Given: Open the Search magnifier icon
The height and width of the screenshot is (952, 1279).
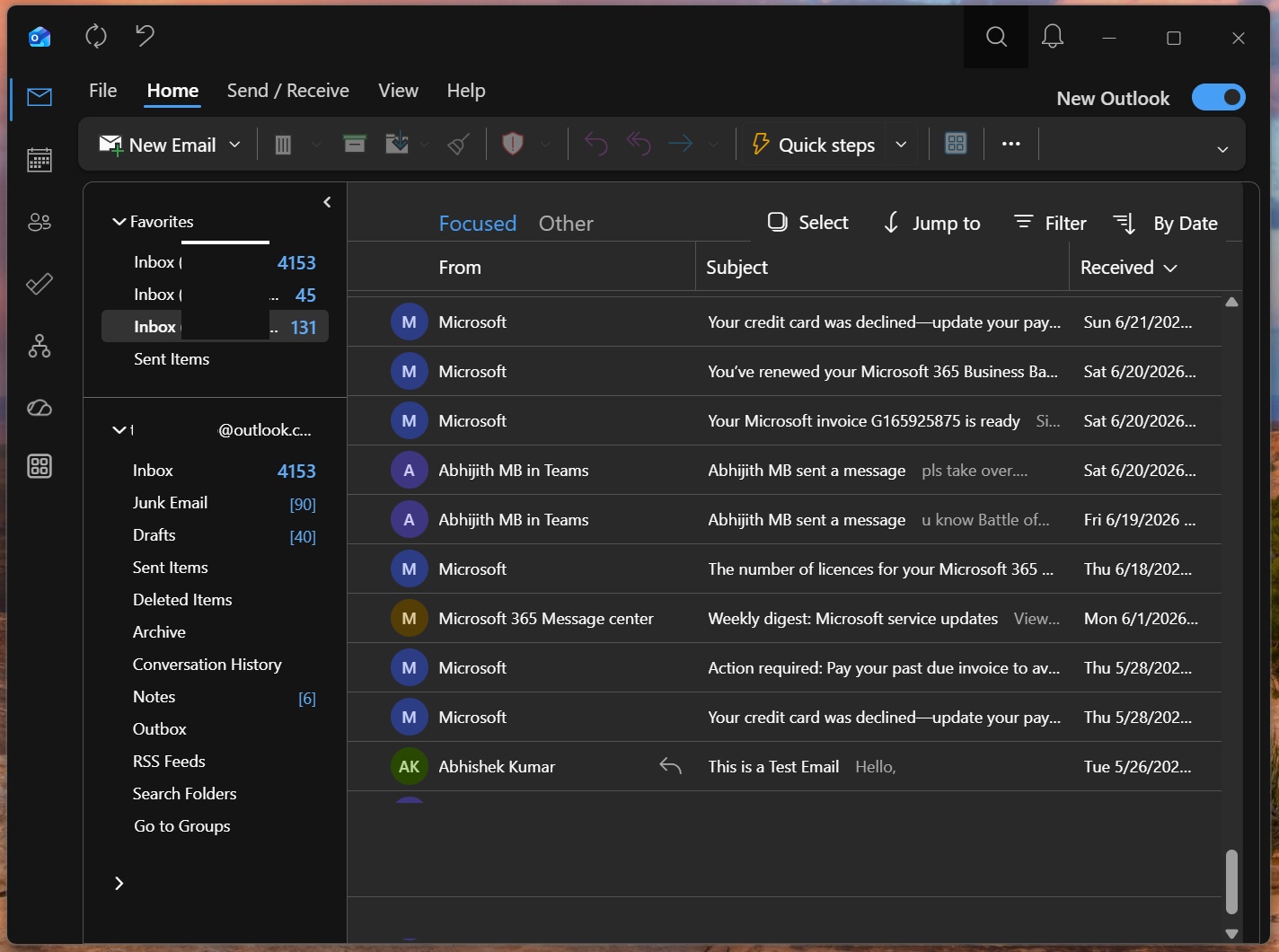Looking at the screenshot, I should pos(996,37).
